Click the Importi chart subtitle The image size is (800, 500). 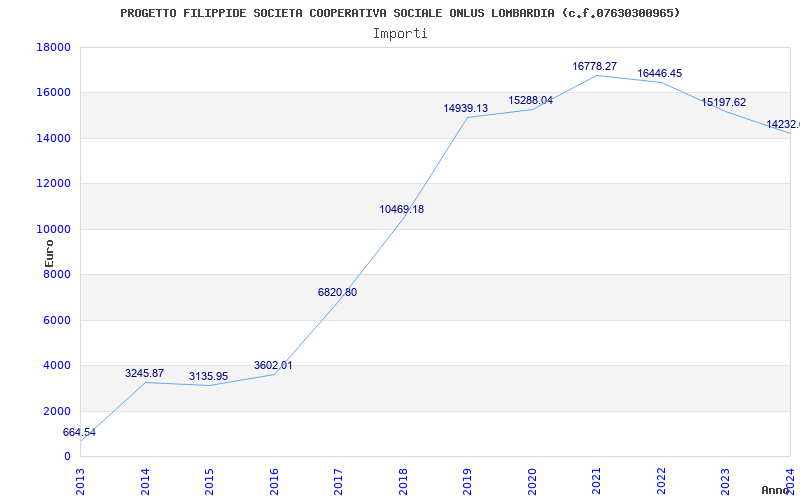coord(400,33)
